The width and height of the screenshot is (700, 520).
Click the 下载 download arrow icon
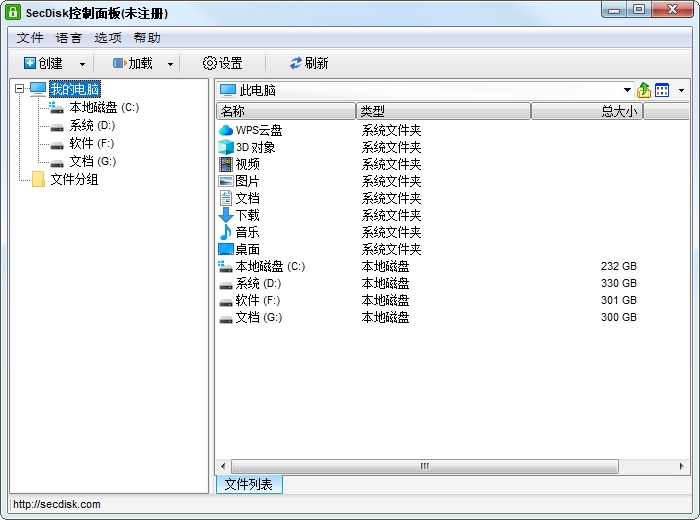point(226,215)
